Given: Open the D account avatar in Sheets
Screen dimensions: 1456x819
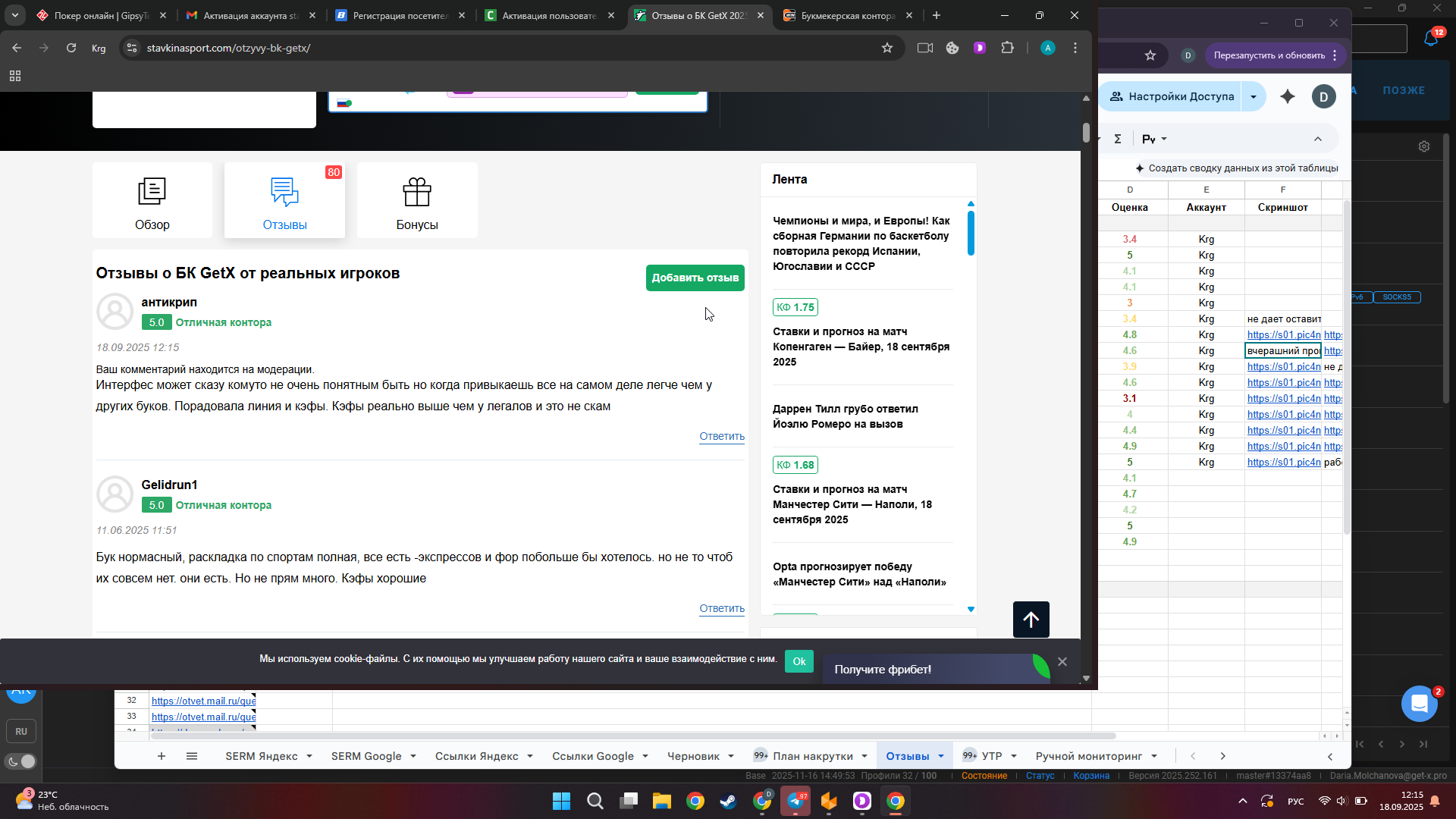Looking at the screenshot, I should coord(1324,96).
